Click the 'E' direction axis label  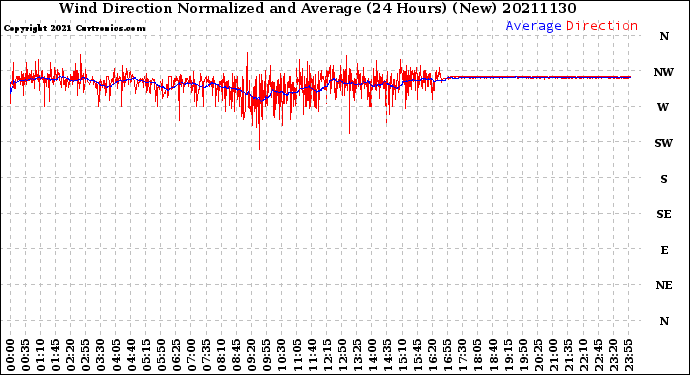[664, 250]
